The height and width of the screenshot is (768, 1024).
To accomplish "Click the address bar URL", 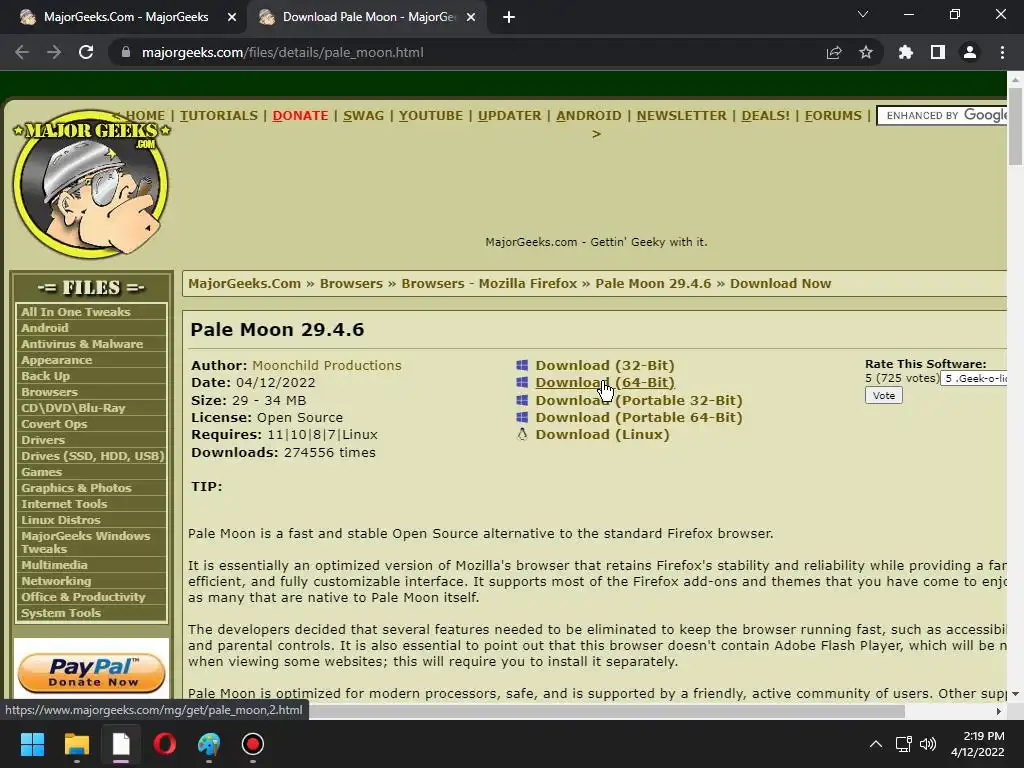I will 282,52.
